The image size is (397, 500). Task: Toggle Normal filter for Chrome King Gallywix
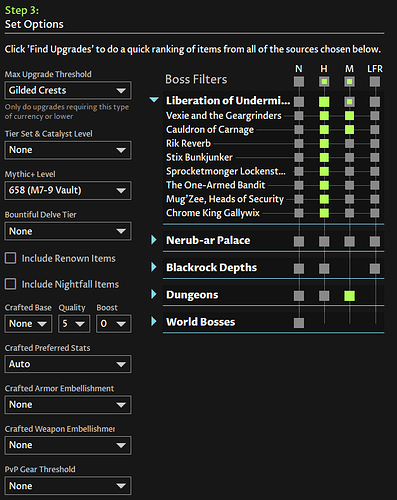[299, 213]
